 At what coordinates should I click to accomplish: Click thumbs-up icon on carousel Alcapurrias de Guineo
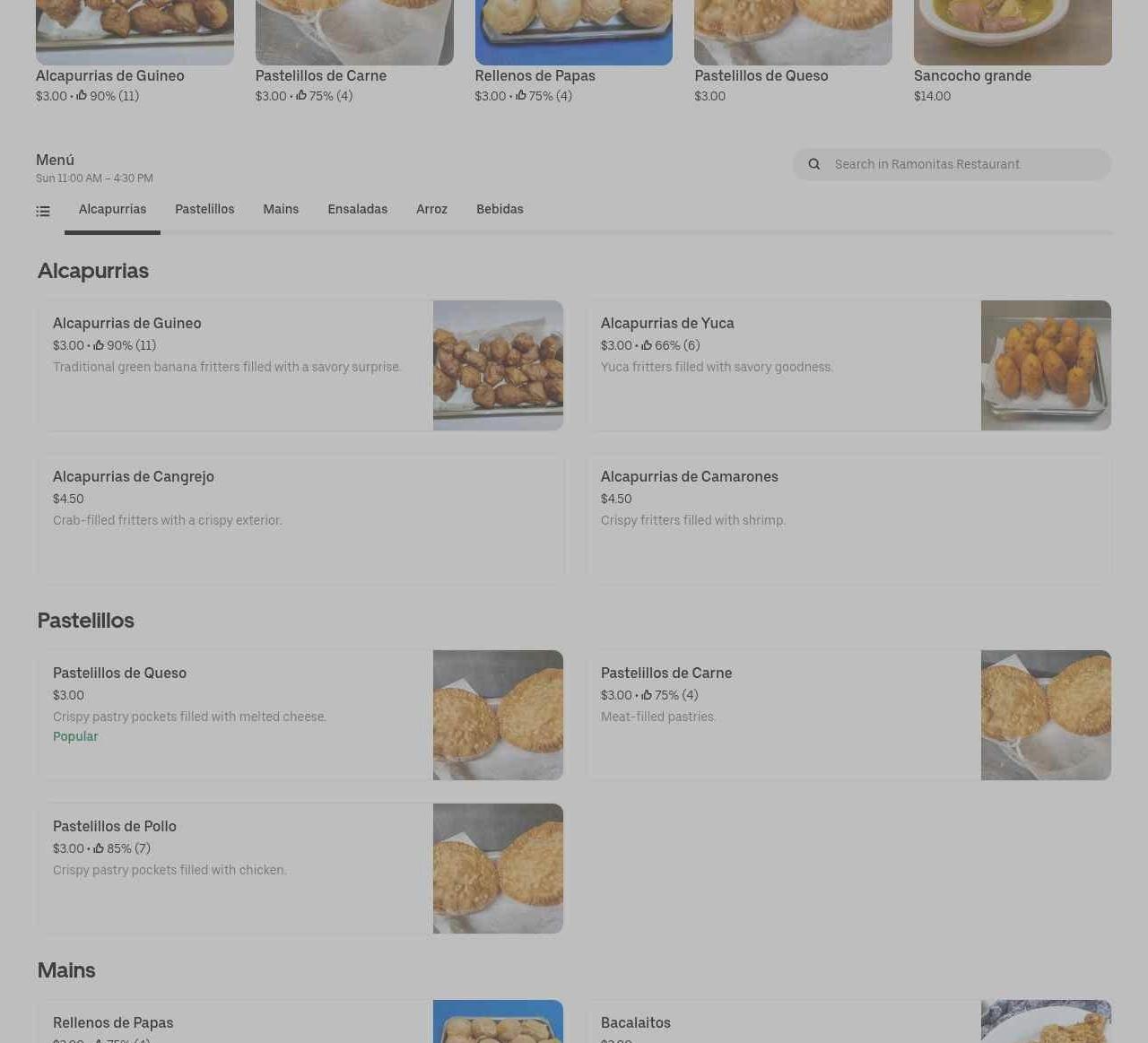[x=82, y=95]
